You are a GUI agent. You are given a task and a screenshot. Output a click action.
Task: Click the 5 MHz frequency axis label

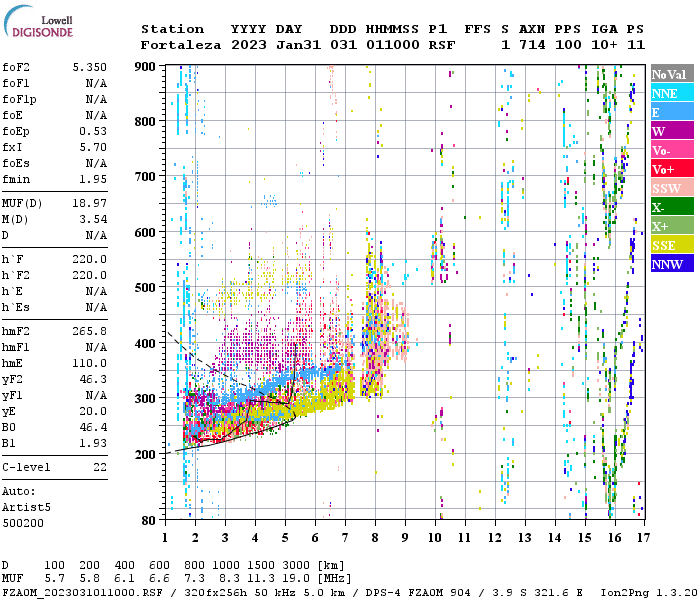(x=285, y=538)
